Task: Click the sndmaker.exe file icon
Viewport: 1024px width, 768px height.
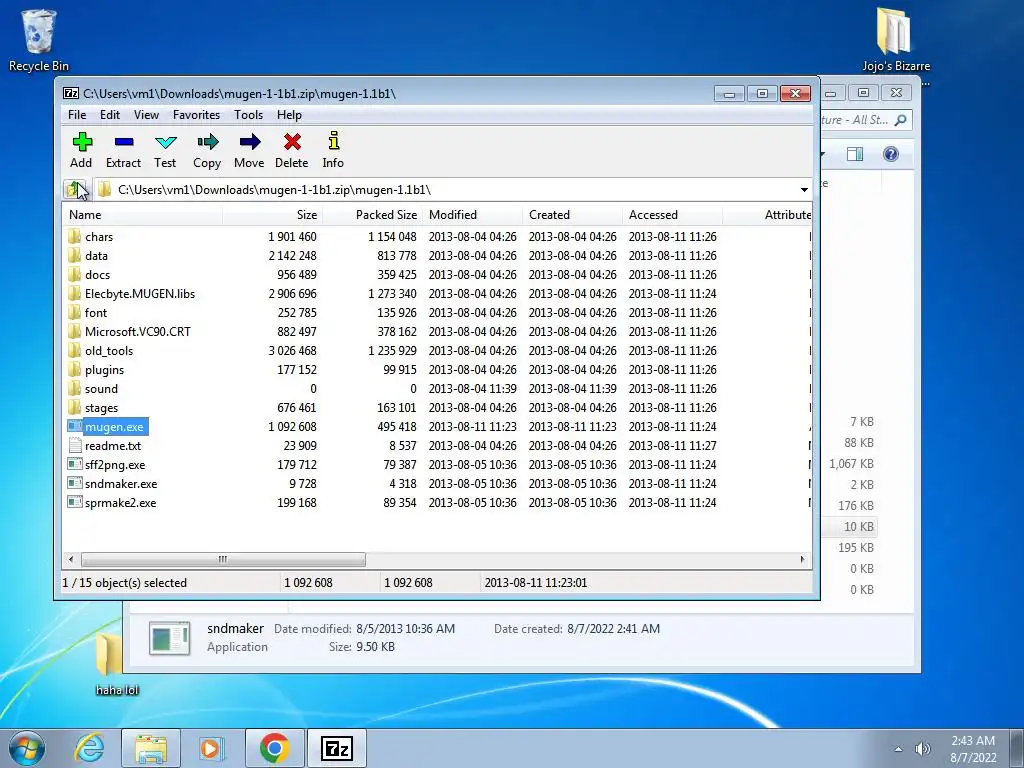Action: click(x=74, y=483)
